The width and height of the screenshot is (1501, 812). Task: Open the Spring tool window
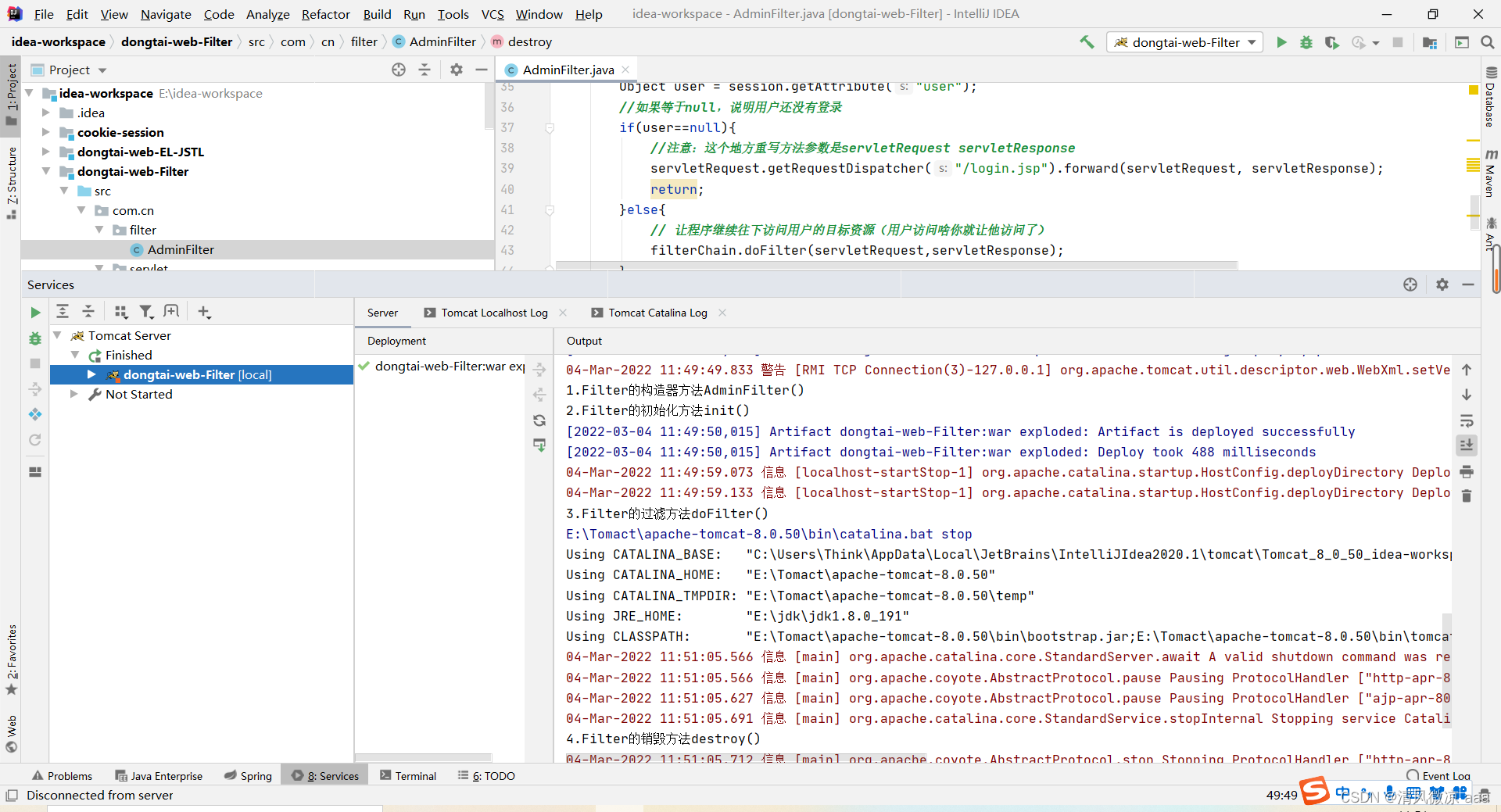tap(248, 776)
